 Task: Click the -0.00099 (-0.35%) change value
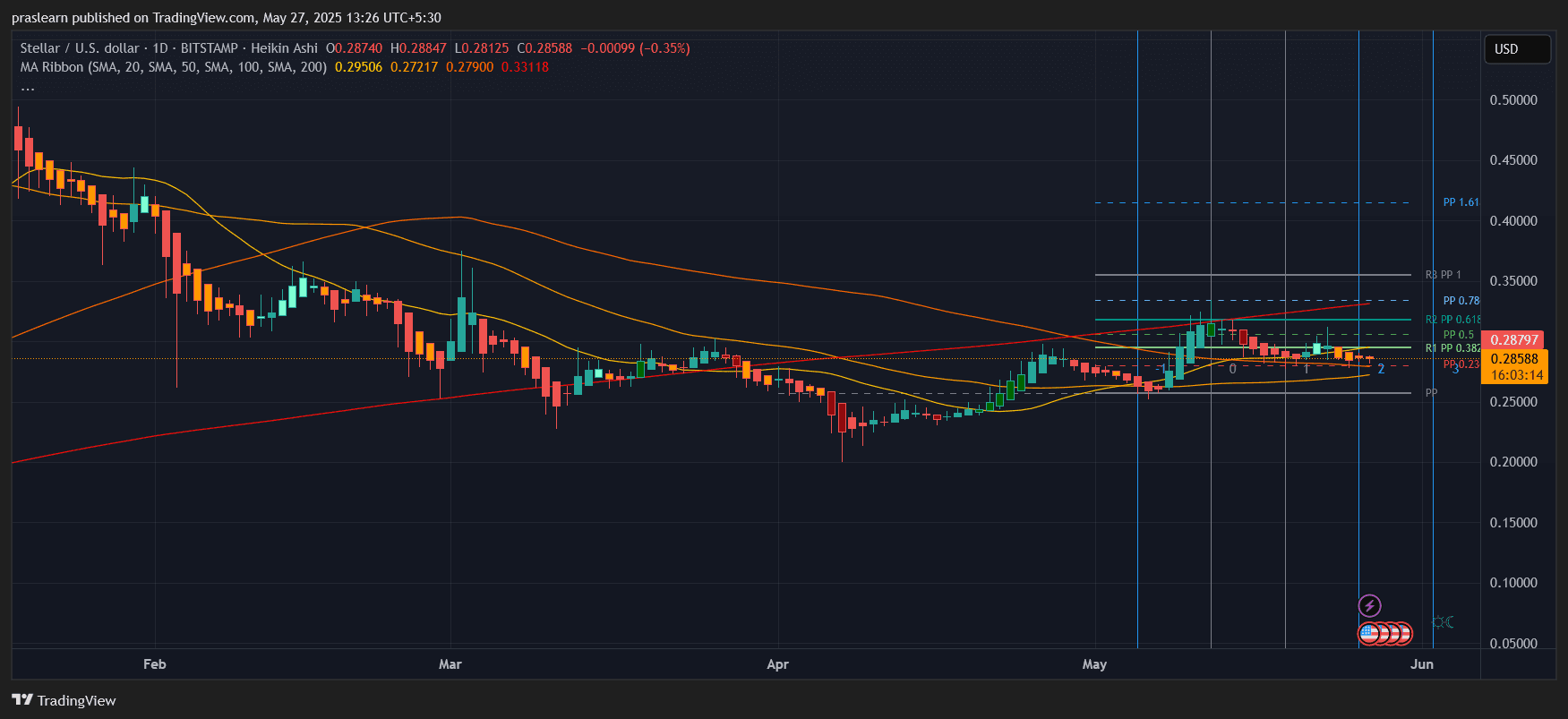click(x=635, y=48)
